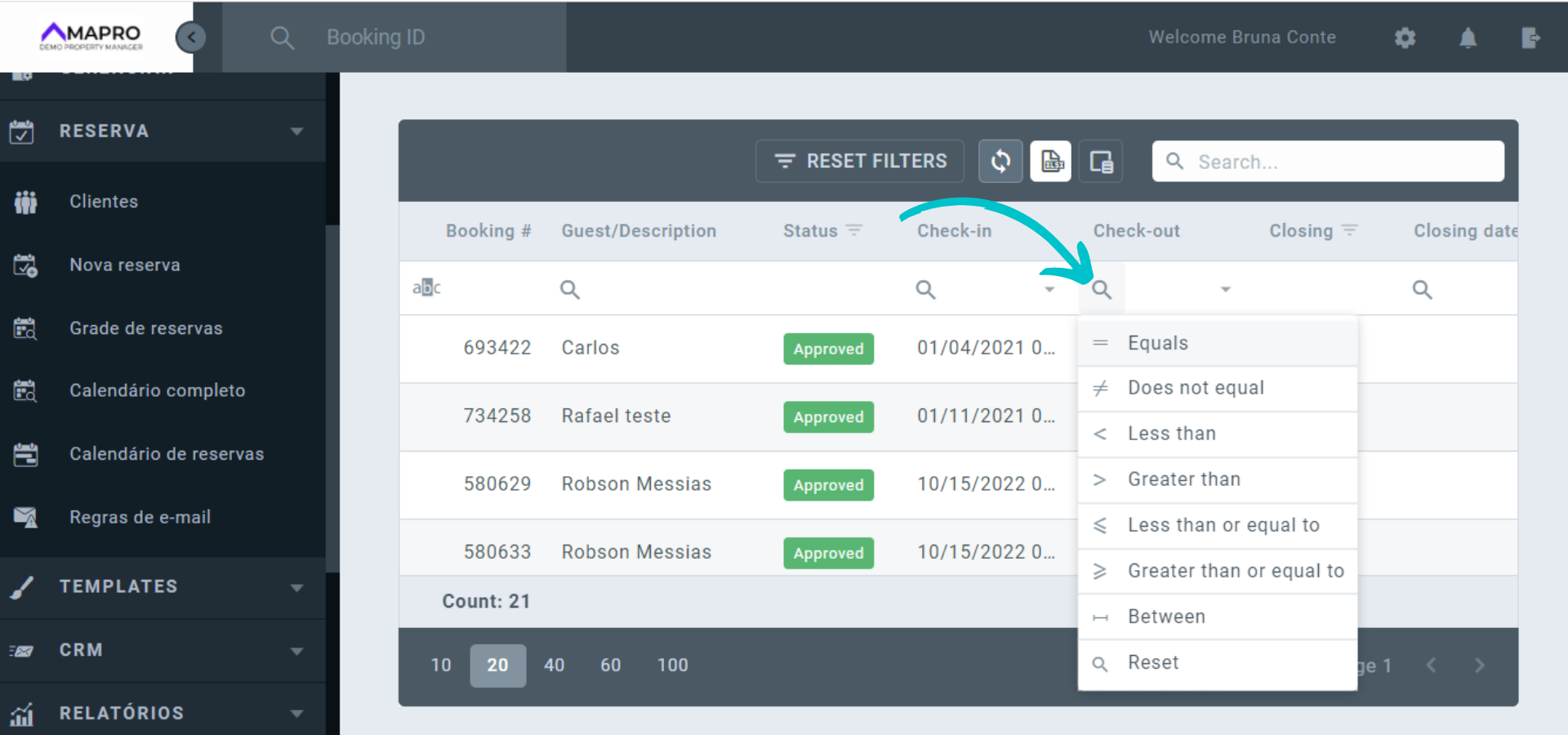Open Status column filter icon

coord(854,230)
